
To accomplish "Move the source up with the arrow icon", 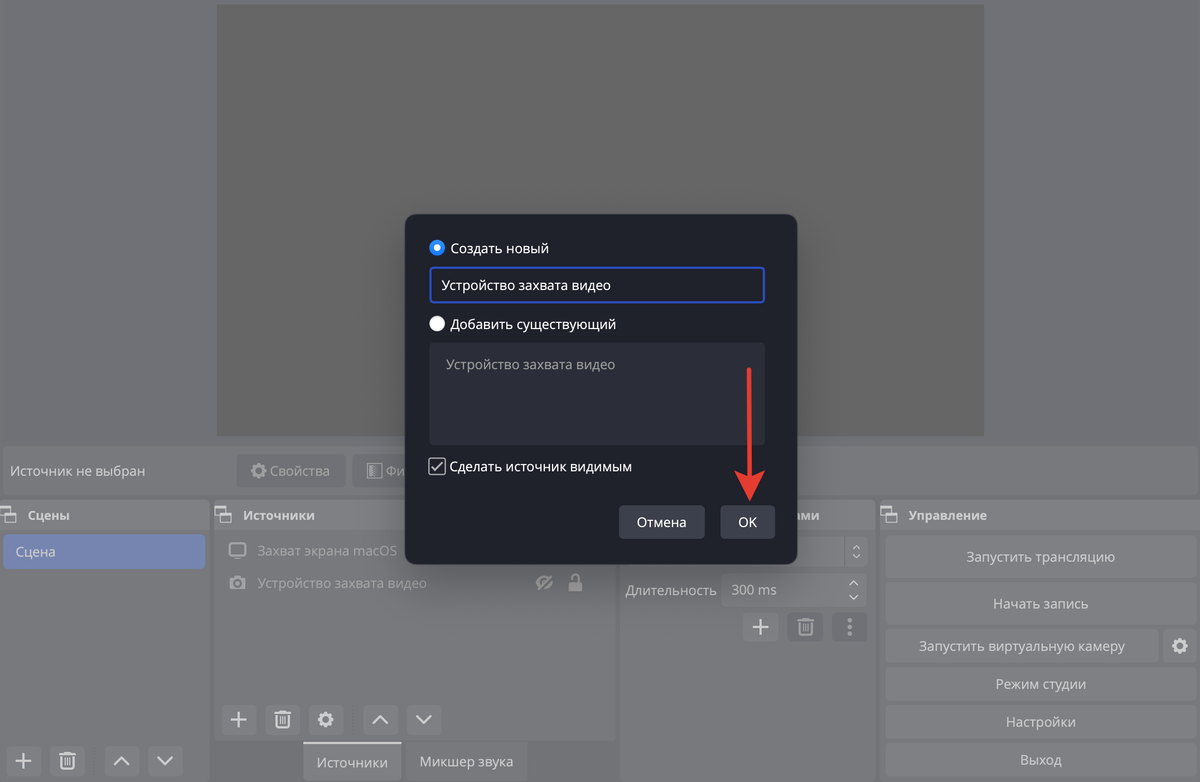I will 380,719.
